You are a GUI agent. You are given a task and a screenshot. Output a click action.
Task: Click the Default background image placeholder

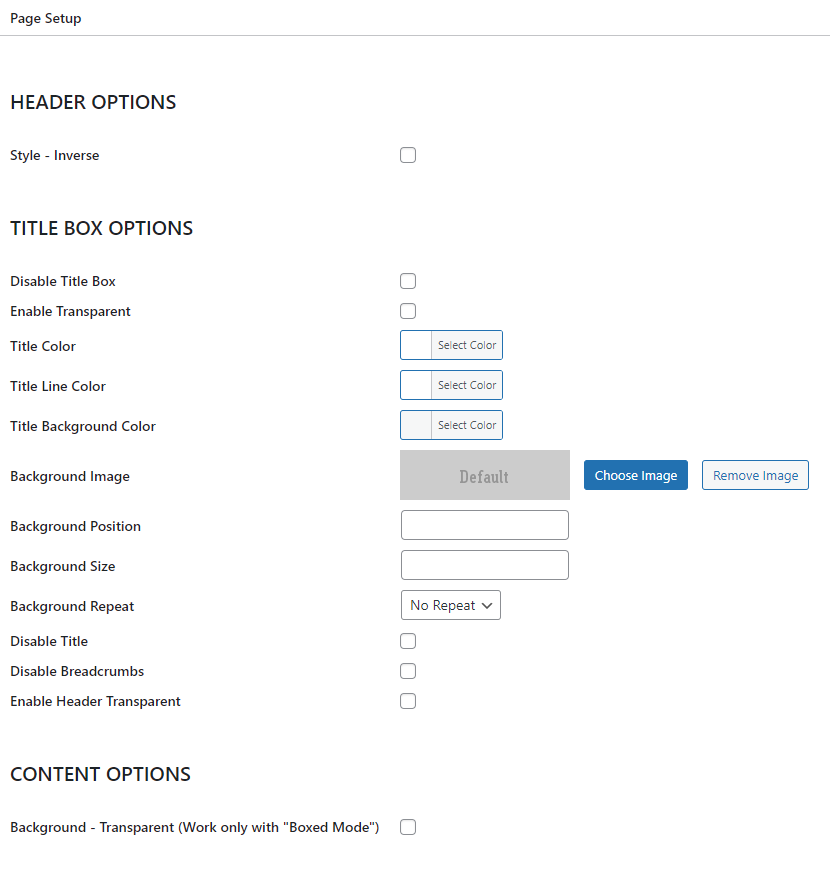pos(485,475)
